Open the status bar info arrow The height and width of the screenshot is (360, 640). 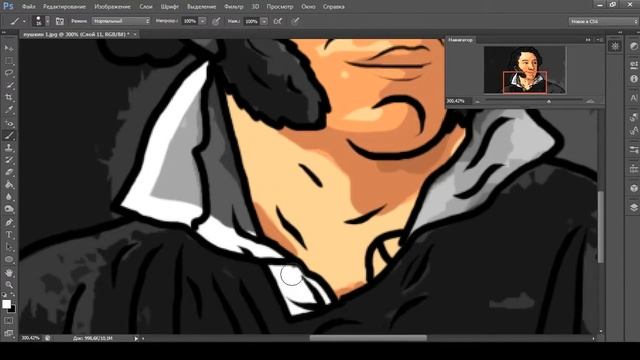tap(136, 338)
